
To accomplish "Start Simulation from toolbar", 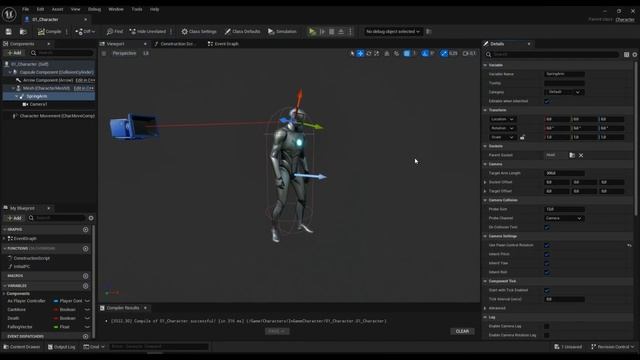I will 282,31.
